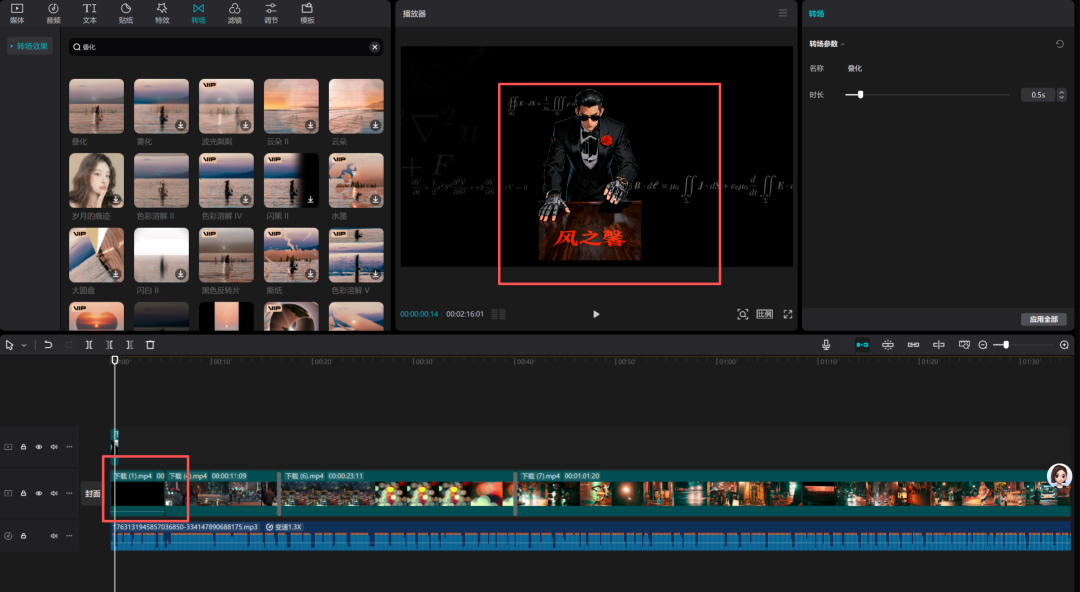Screen dimensions: 1080x592
Task: Expand the selection tool dropdown arrow
Action: pos(24,345)
